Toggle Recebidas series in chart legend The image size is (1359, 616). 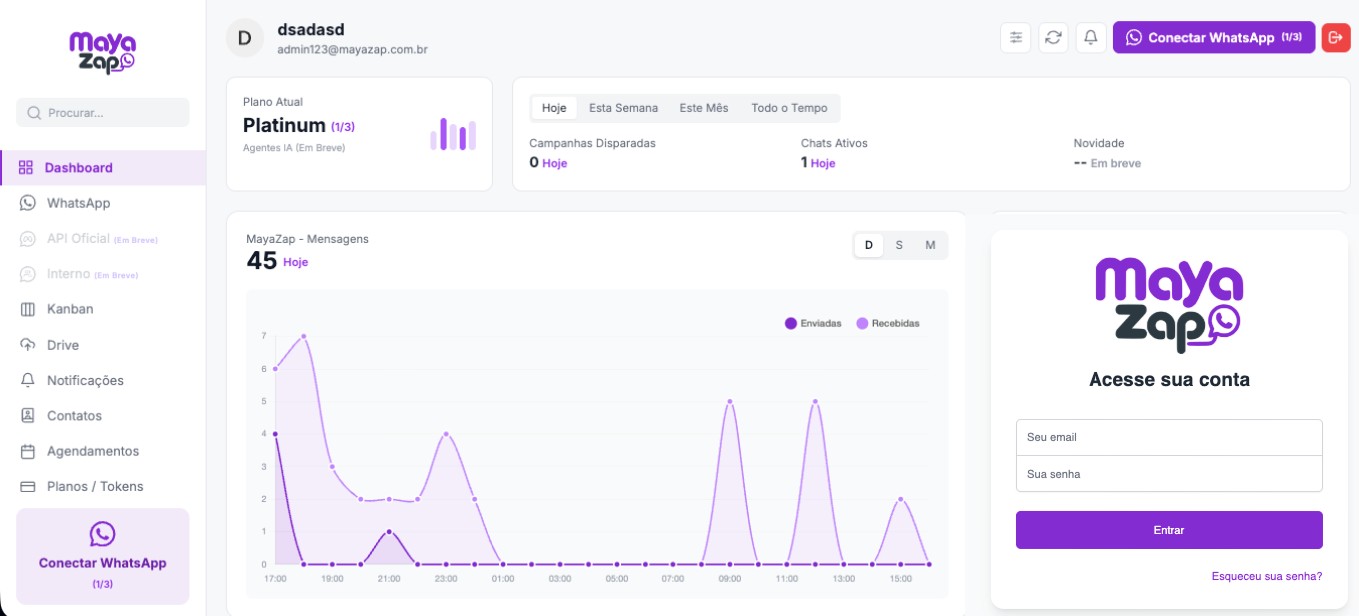coord(888,323)
